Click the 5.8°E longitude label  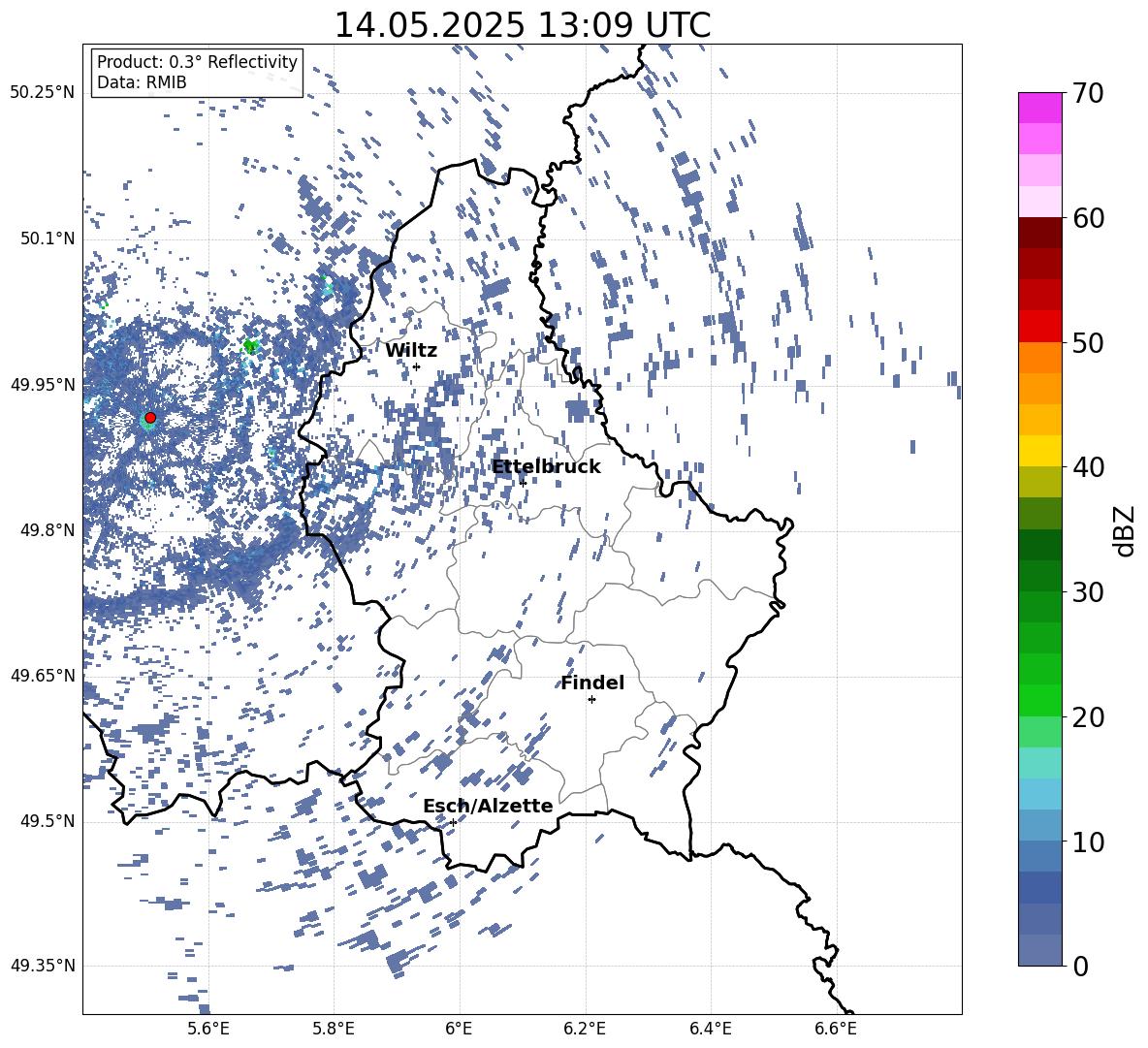[x=334, y=1029]
